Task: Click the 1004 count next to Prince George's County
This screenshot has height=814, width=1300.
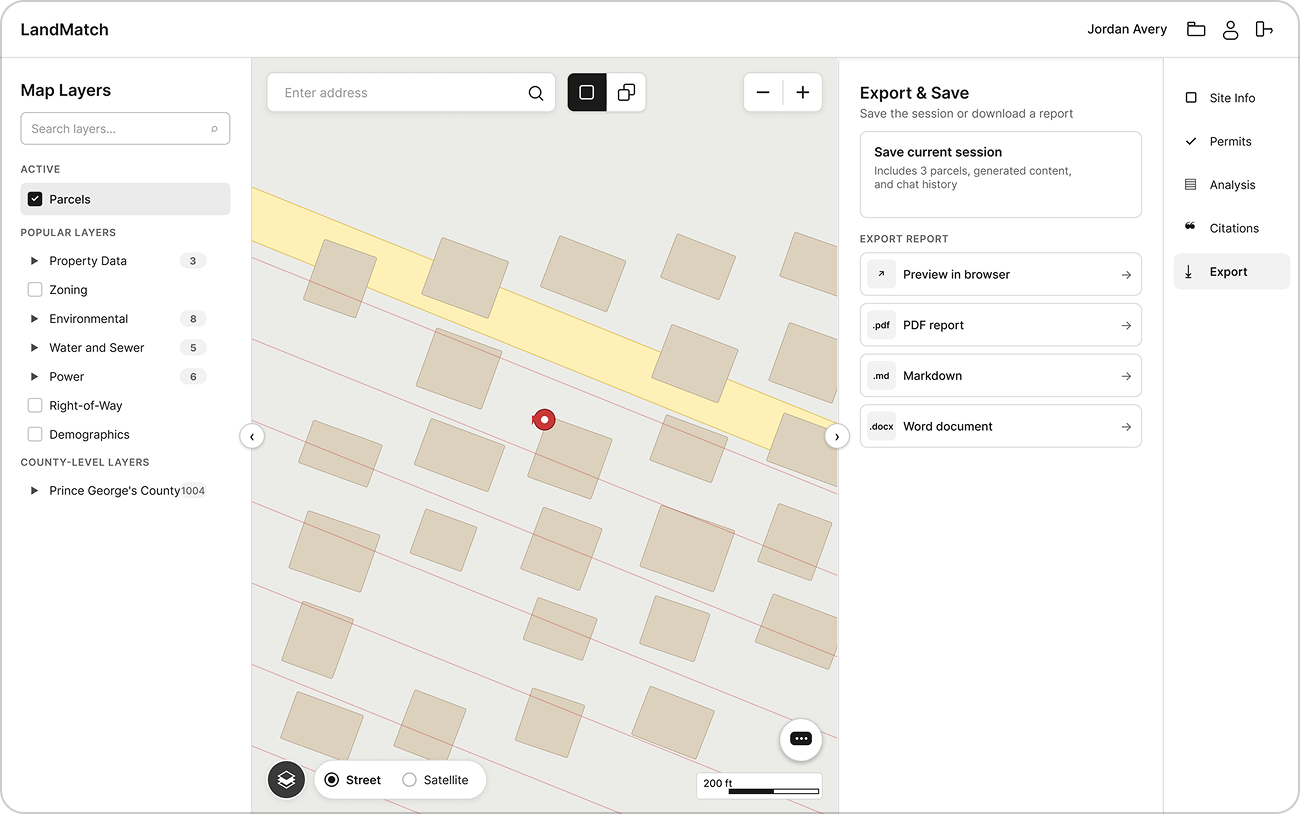Action: tap(193, 491)
